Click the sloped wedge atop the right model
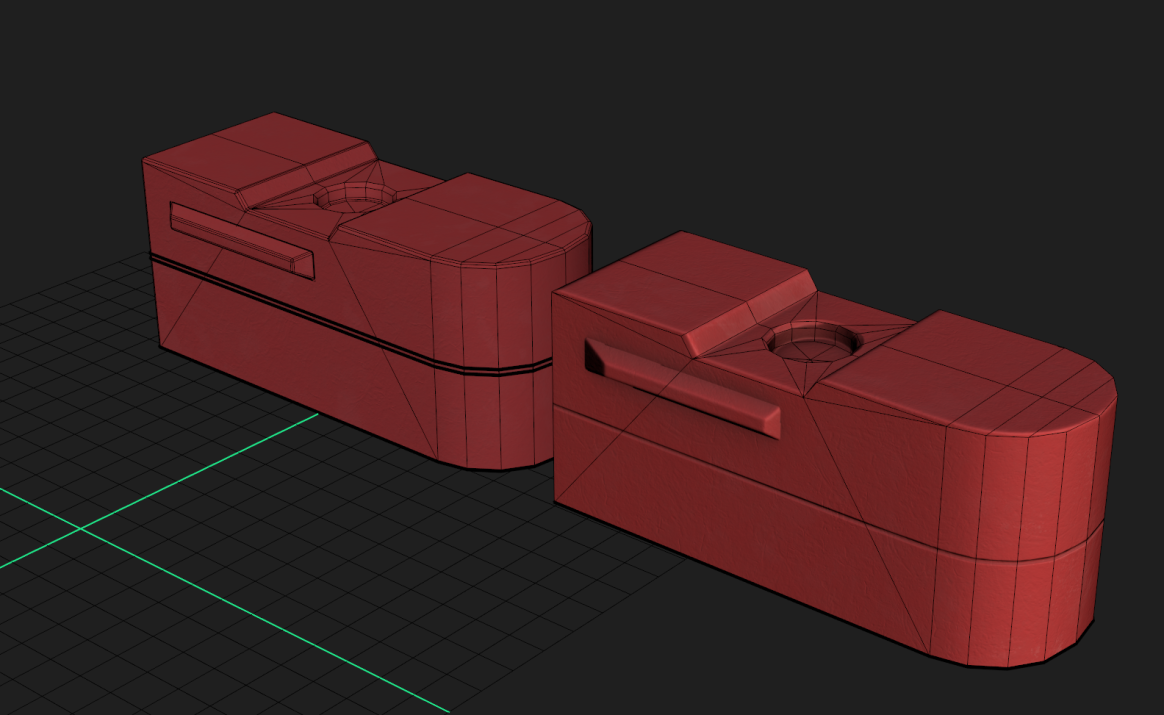 click(x=750, y=313)
